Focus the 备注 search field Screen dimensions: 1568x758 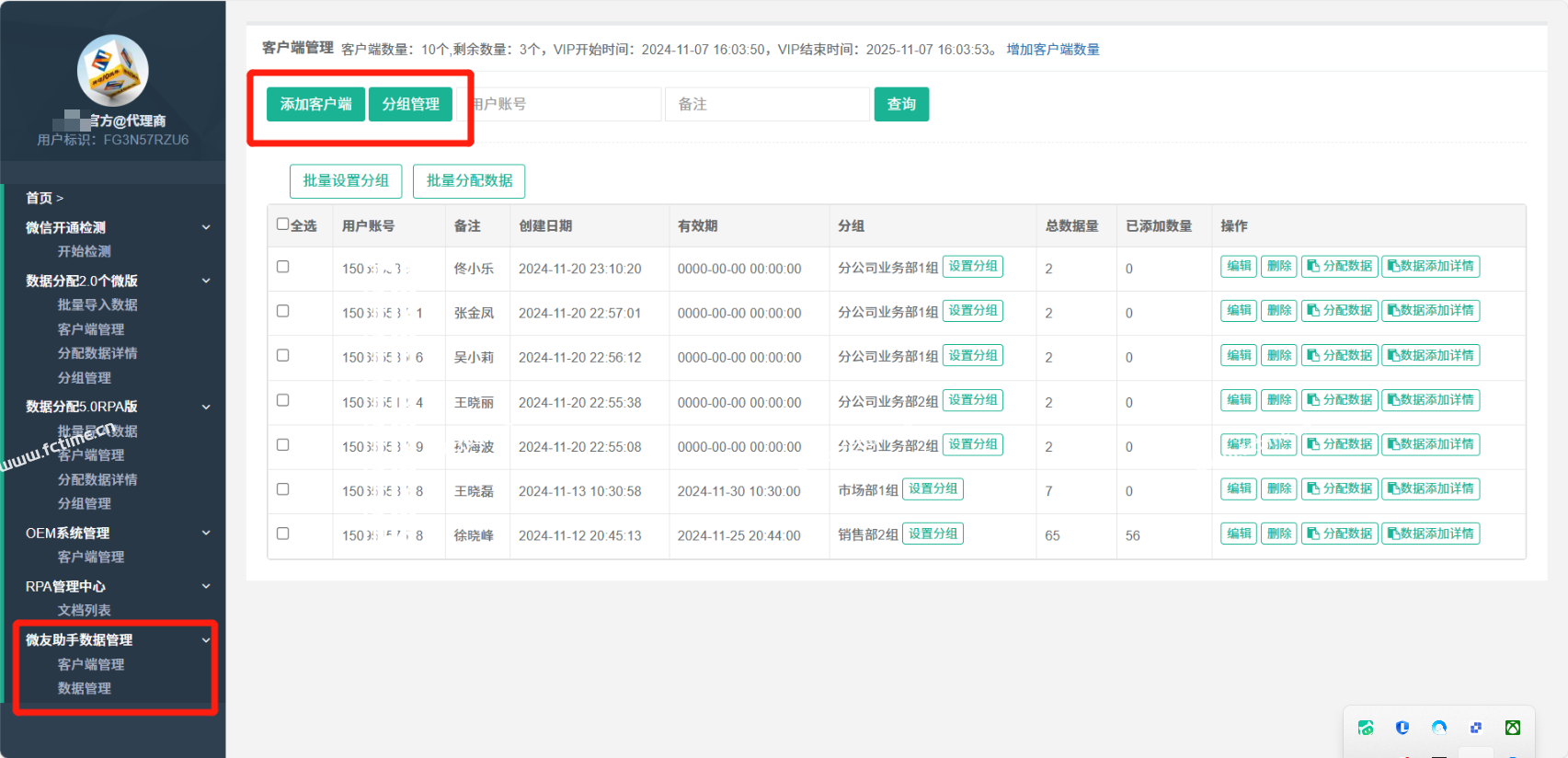click(x=767, y=104)
